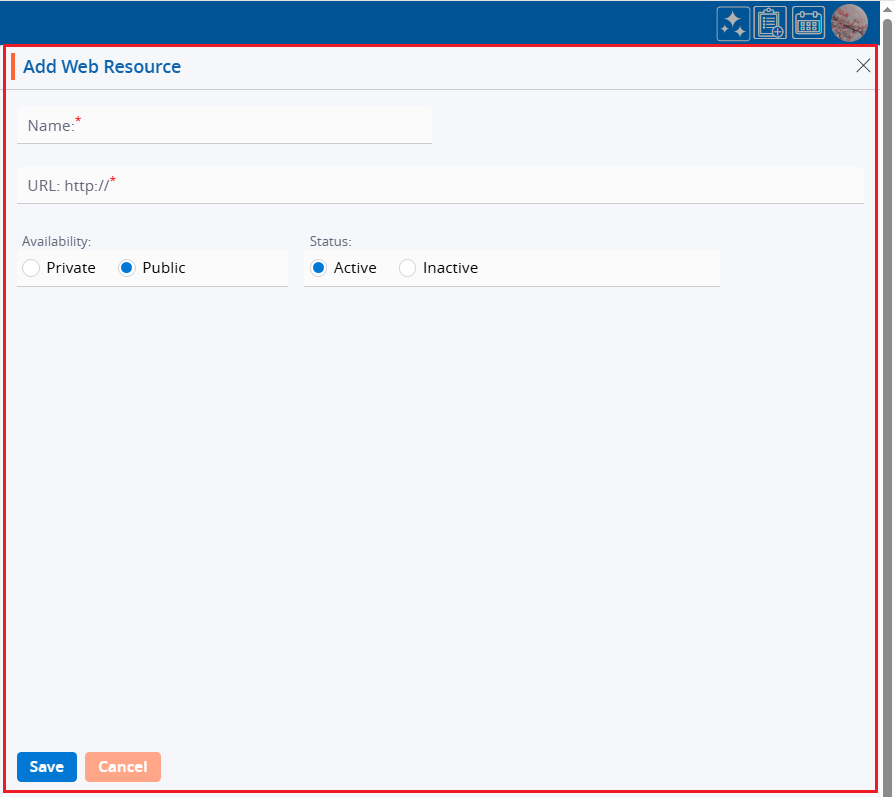Open the calendar icon in header
Viewport: 895px width, 797px height.
point(808,23)
